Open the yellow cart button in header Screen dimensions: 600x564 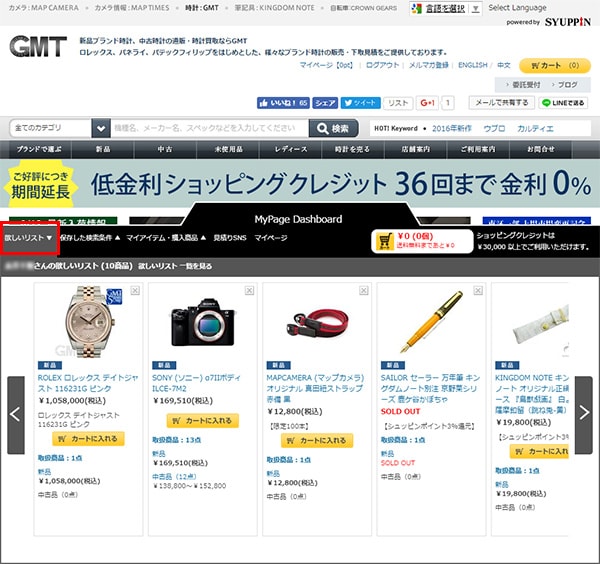[x=554, y=65]
